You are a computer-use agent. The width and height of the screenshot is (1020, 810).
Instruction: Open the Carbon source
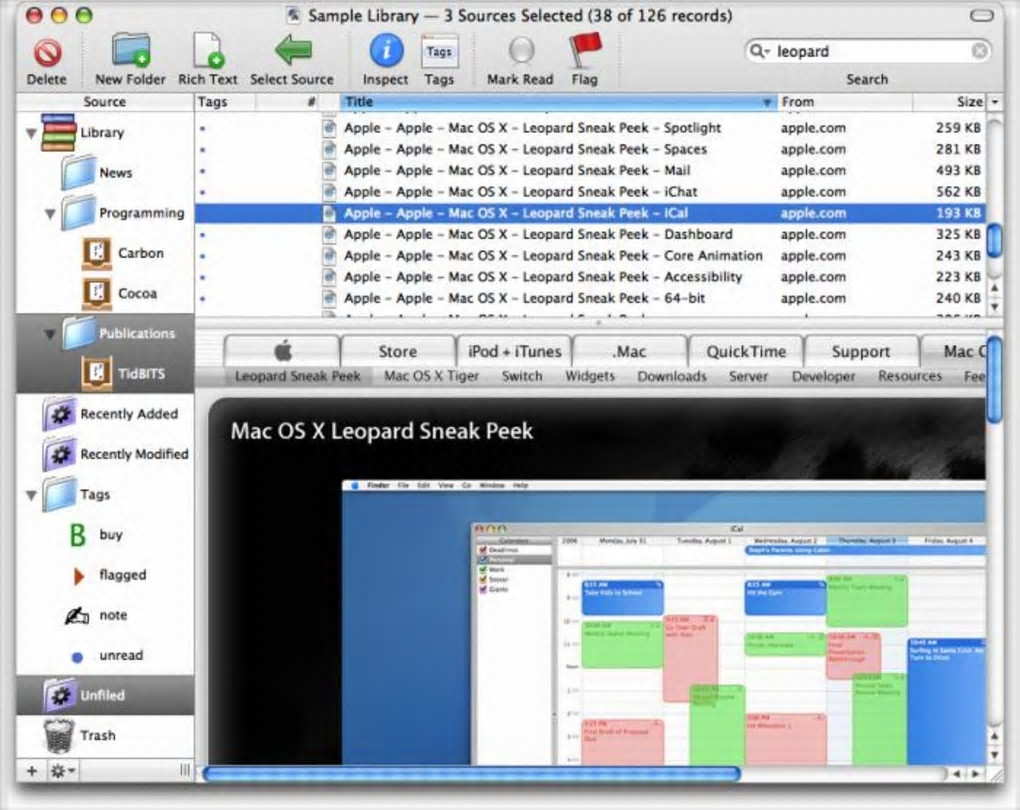(x=97, y=253)
